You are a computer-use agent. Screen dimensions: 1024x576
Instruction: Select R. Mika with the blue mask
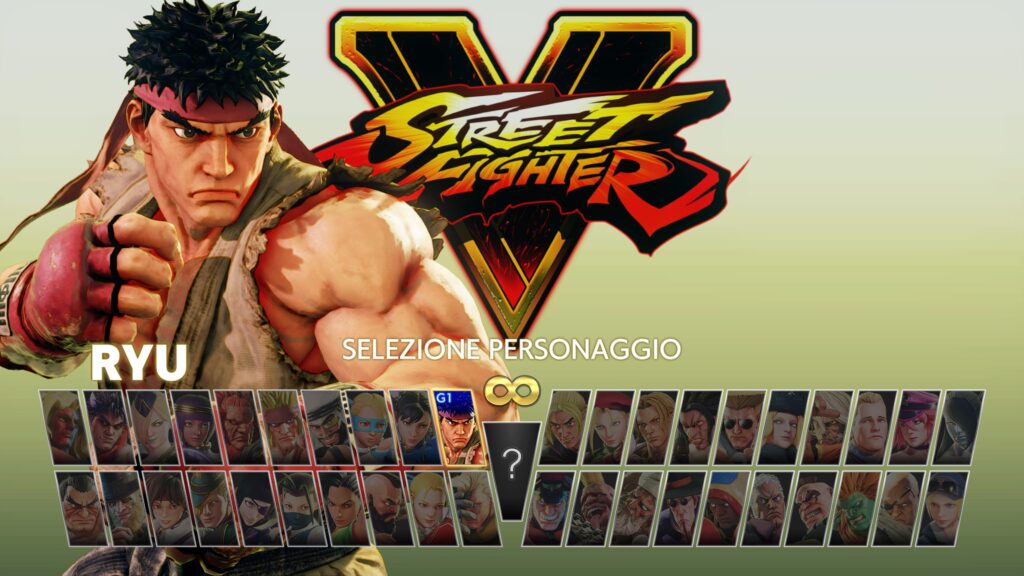(370, 428)
